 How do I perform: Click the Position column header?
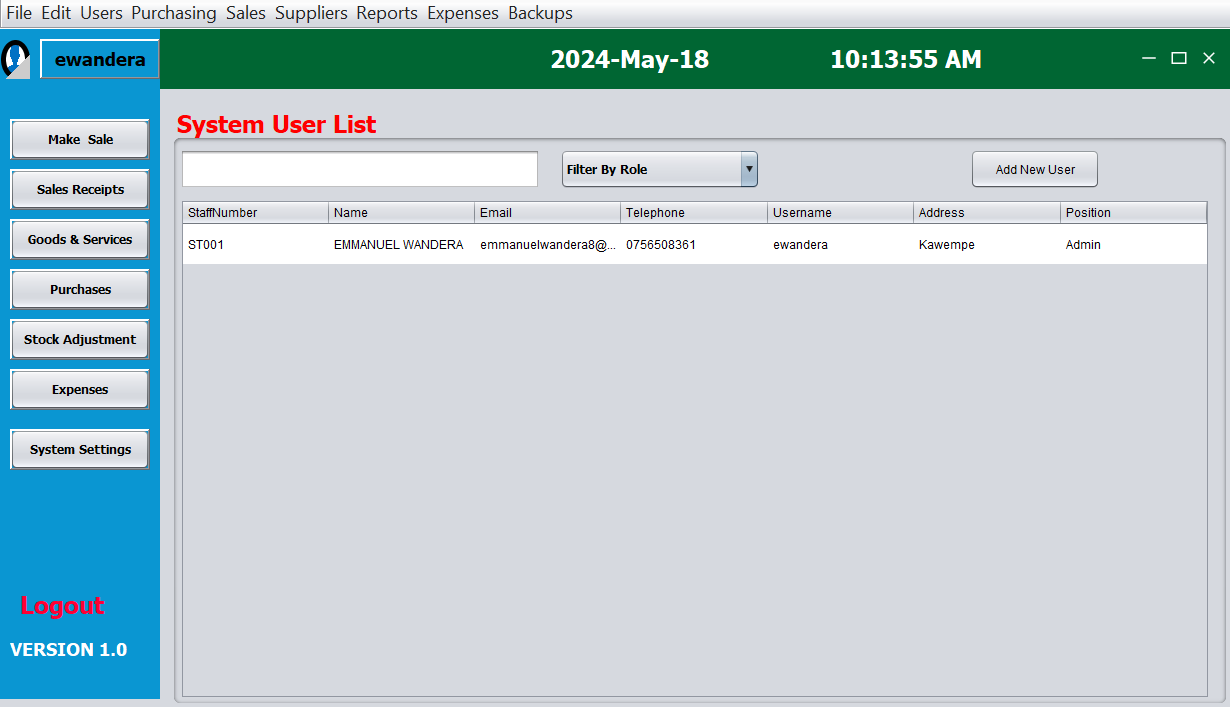point(1132,213)
